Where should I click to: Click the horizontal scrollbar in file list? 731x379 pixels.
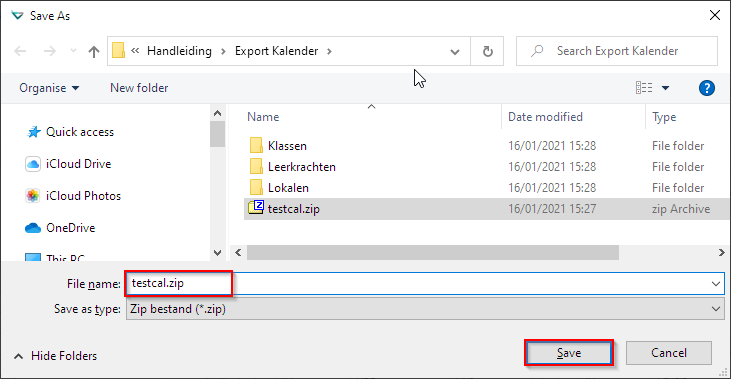tap(433, 253)
